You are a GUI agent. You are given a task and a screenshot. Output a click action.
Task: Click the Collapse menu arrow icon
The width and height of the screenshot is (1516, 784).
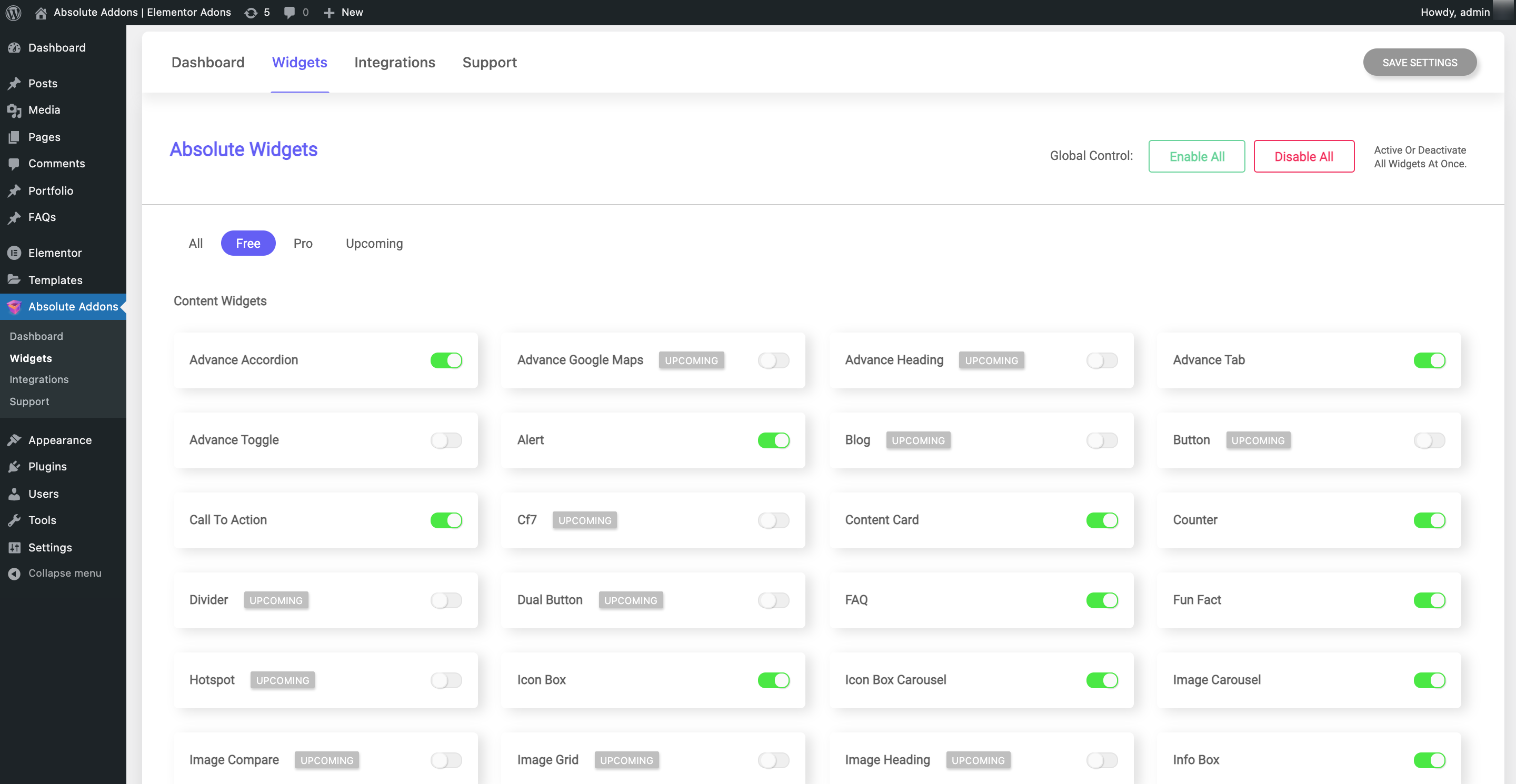click(14, 574)
